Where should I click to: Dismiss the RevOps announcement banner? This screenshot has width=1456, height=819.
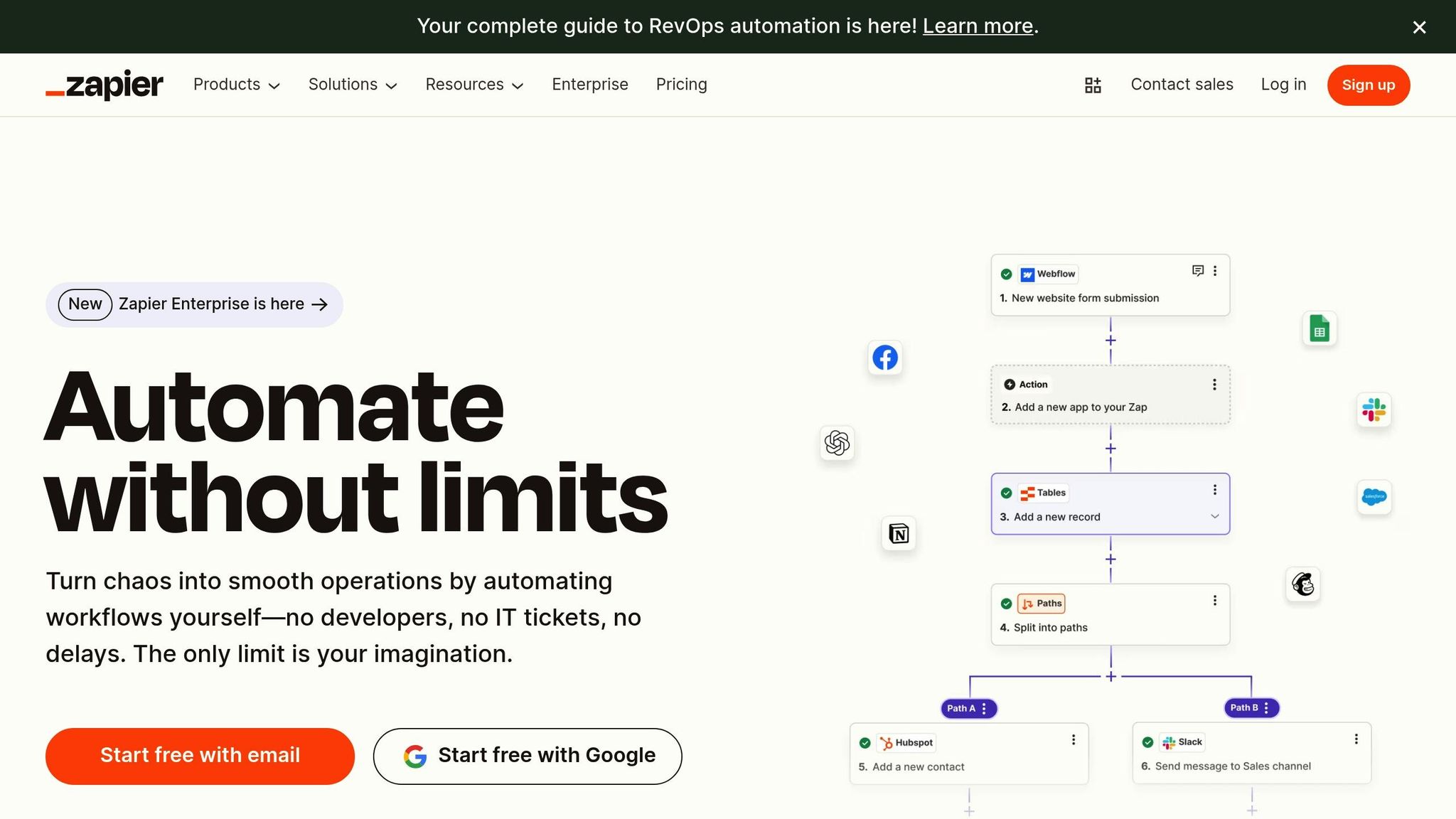(x=1419, y=27)
